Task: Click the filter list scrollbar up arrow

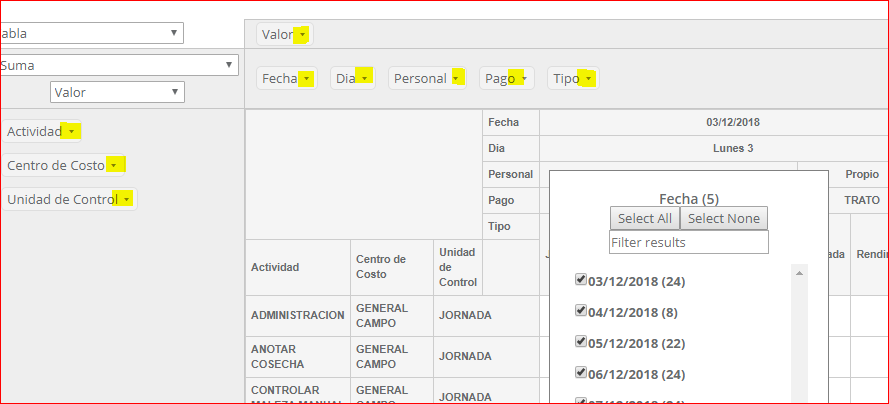Action: click(799, 274)
